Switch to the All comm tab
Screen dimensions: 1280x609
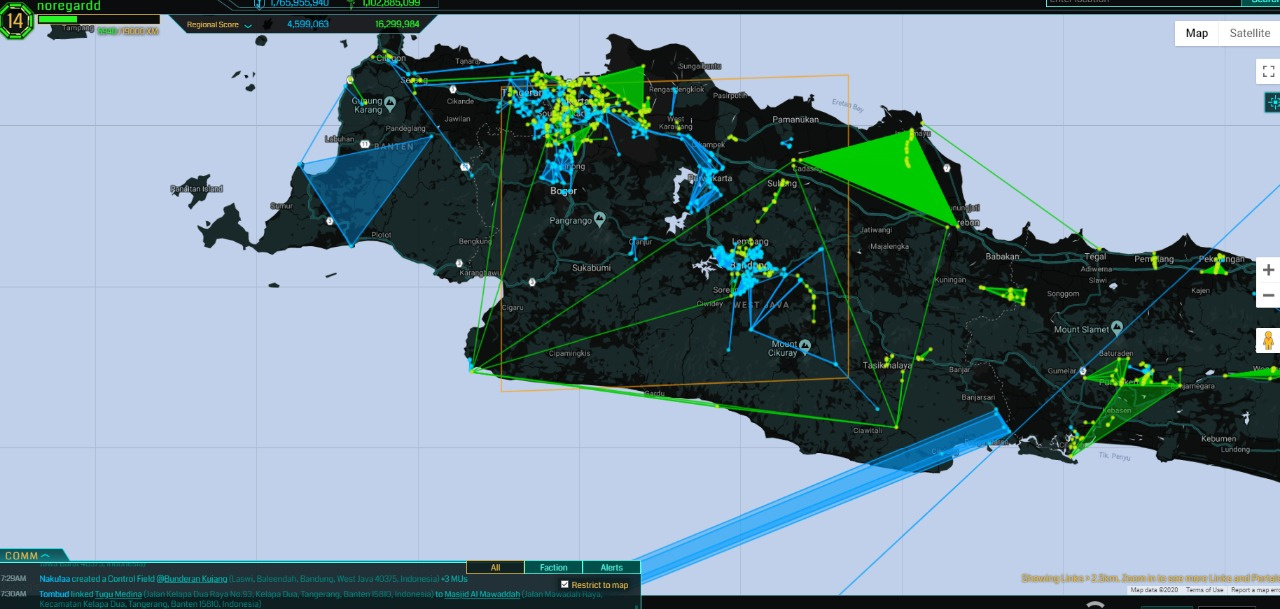(495, 568)
